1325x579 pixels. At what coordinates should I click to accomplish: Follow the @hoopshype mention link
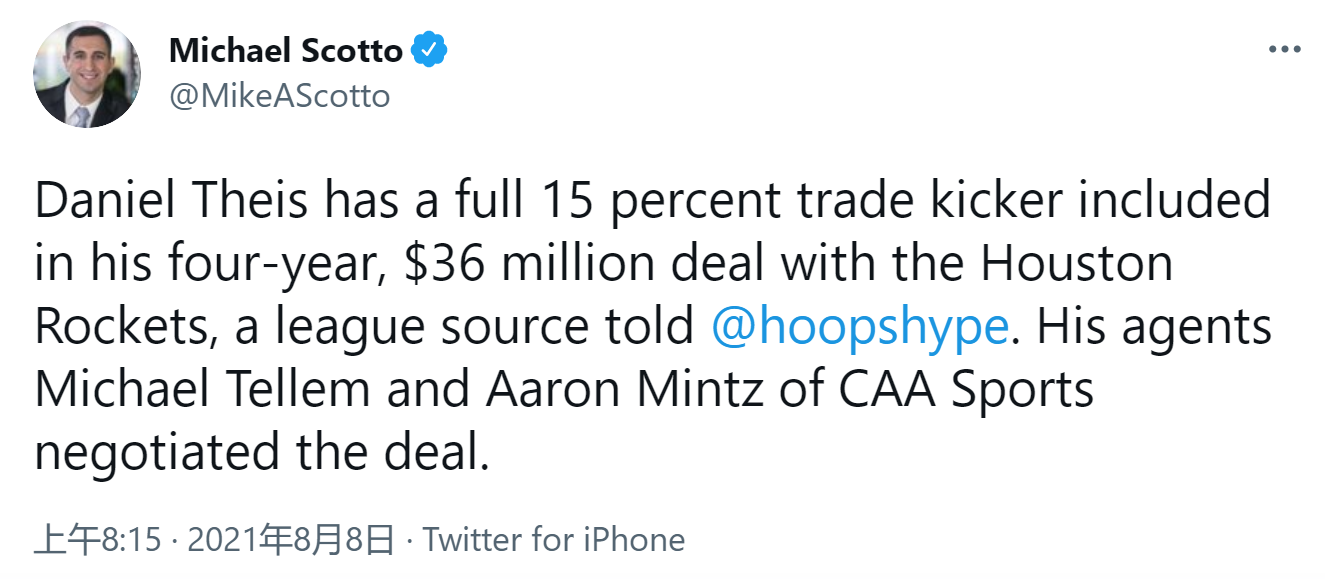point(859,327)
